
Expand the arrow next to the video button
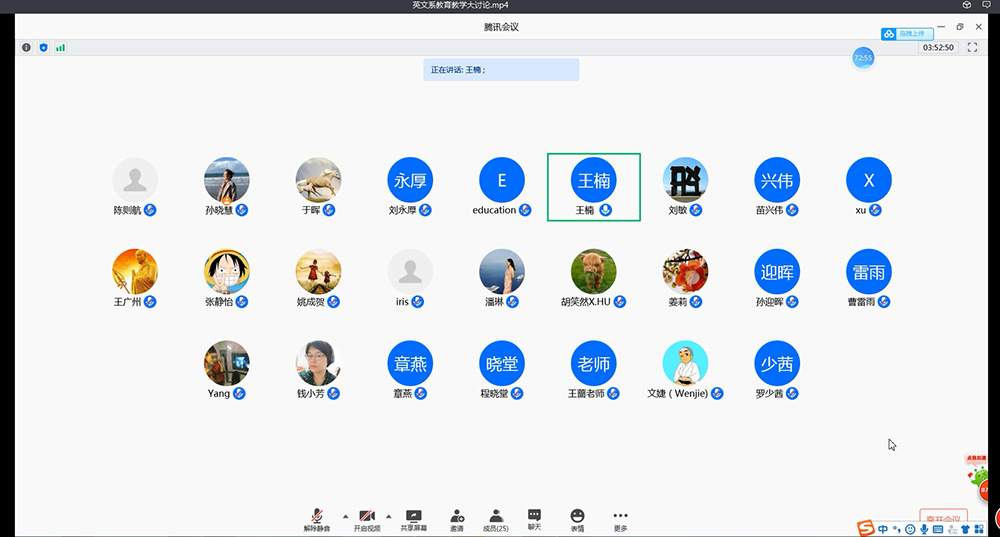pyautogui.click(x=389, y=516)
